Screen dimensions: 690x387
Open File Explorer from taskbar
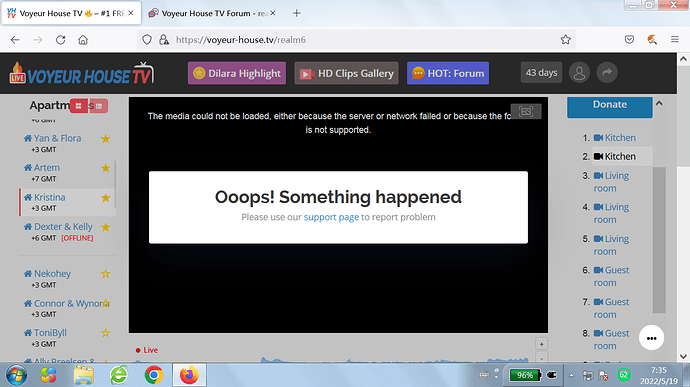(84, 375)
